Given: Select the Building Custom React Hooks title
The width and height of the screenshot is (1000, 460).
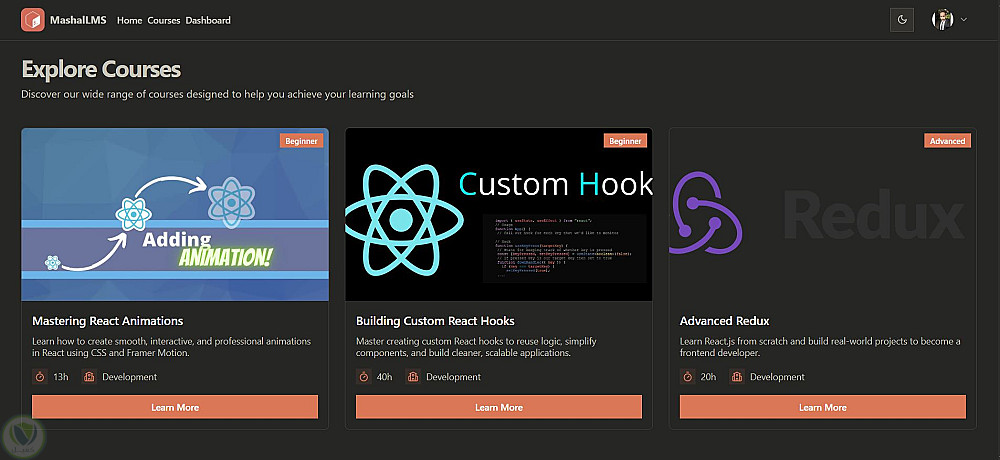Looking at the screenshot, I should point(435,321).
